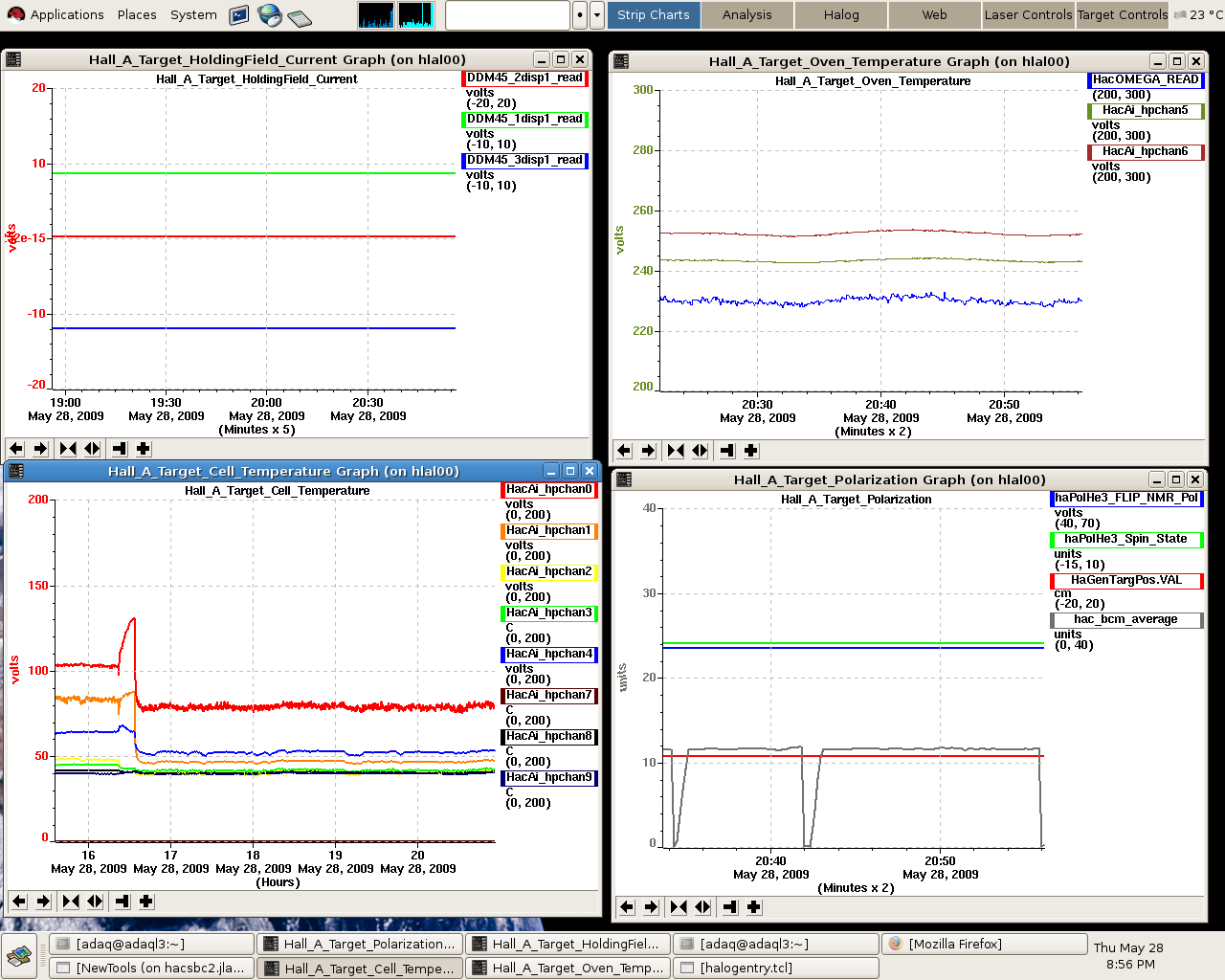Pan right in Cell Temperature graph

click(x=43, y=902)
